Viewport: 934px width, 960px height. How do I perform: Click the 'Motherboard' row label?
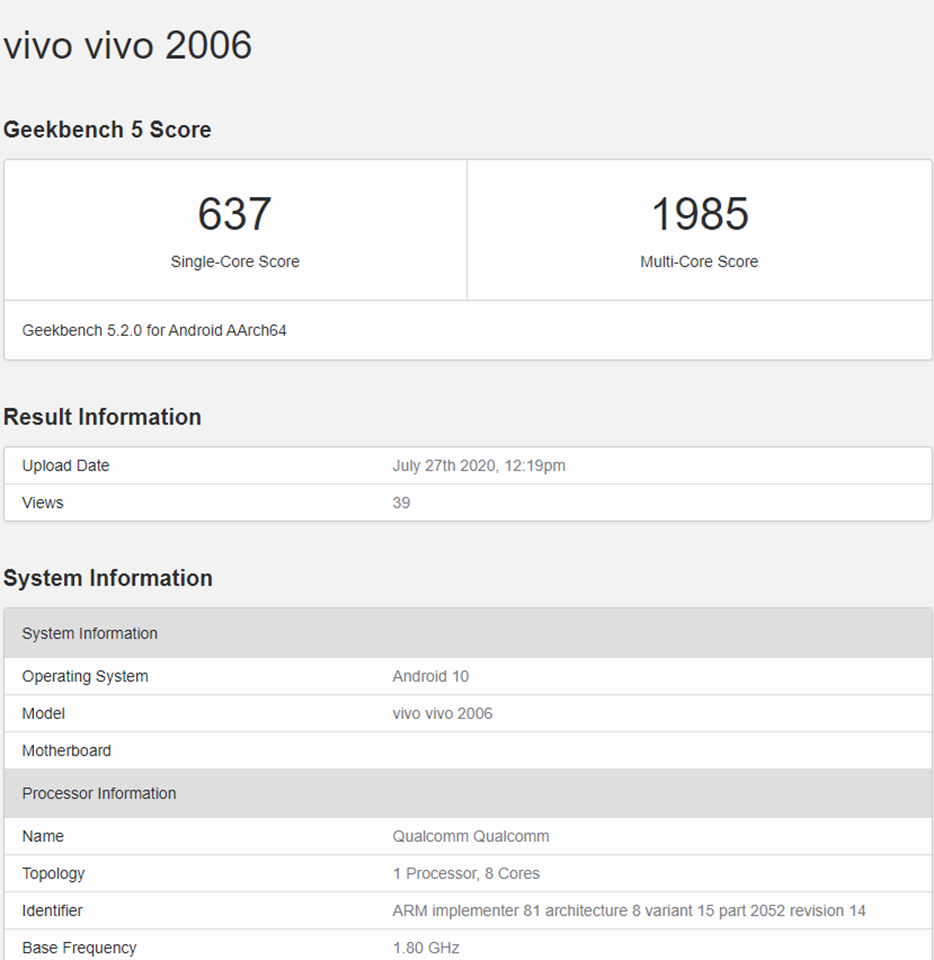click(x=66, y=751)
